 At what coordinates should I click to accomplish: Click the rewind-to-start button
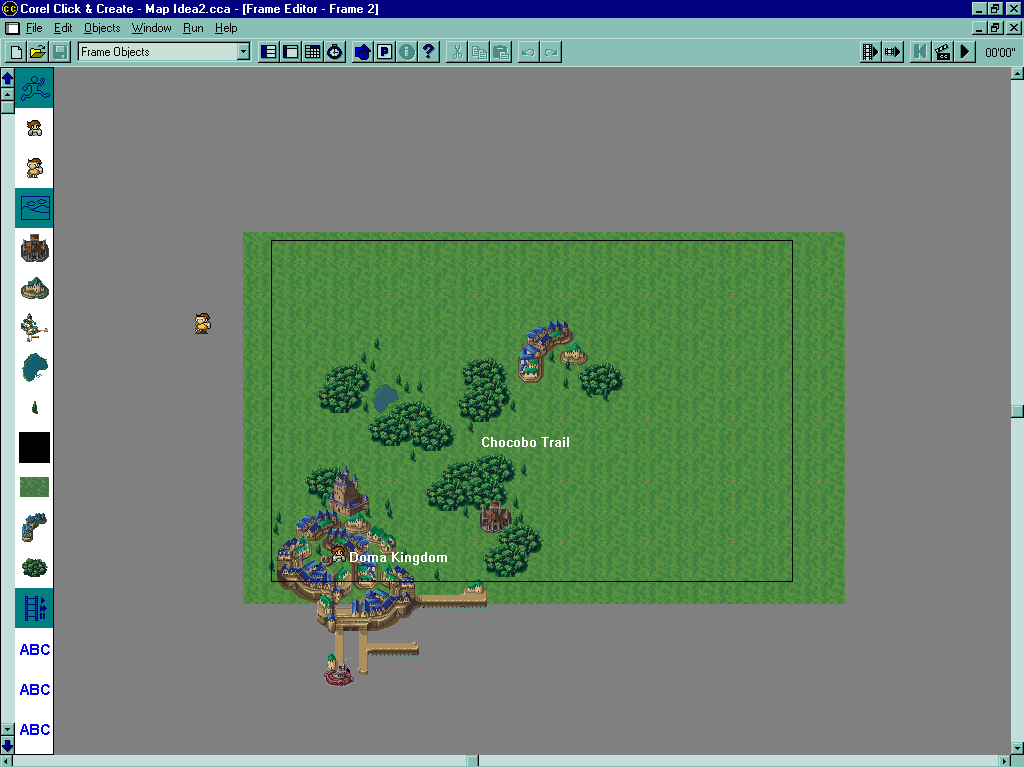click(920, 52)
